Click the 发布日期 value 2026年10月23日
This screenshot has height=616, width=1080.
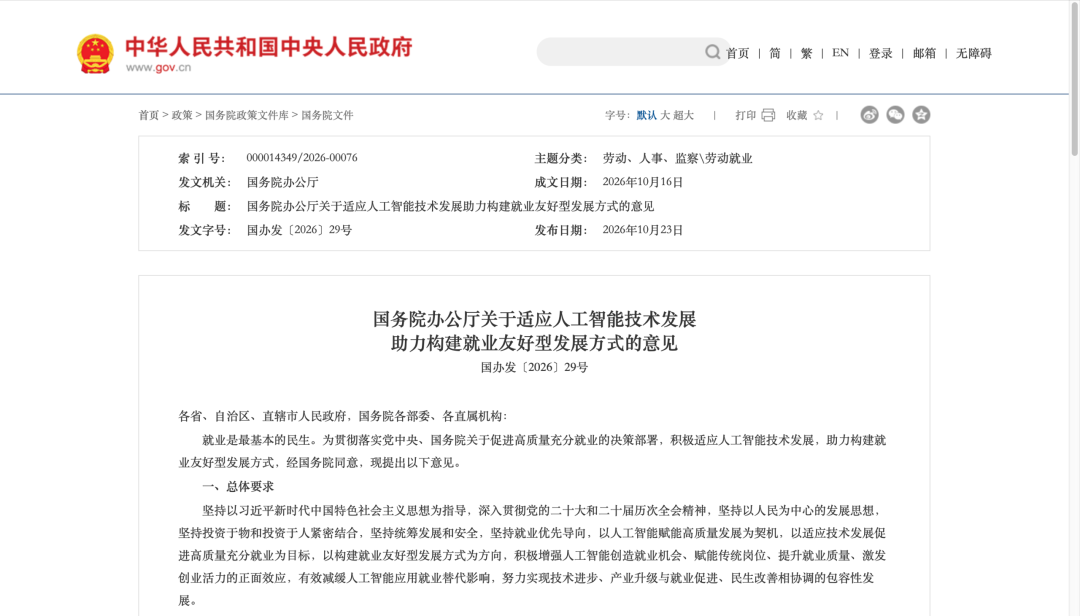click(643, 230)
